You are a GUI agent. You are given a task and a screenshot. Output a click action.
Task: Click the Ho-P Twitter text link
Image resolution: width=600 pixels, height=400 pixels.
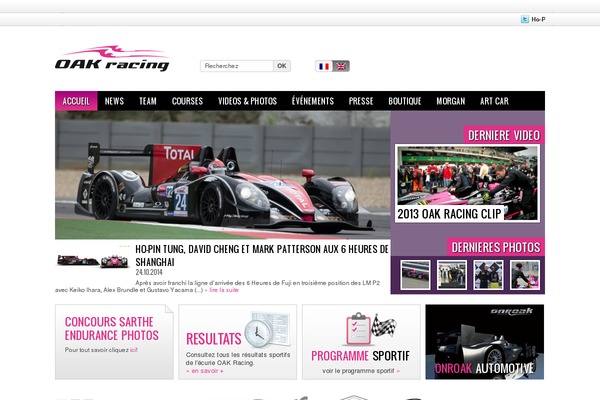coord(538,20)
